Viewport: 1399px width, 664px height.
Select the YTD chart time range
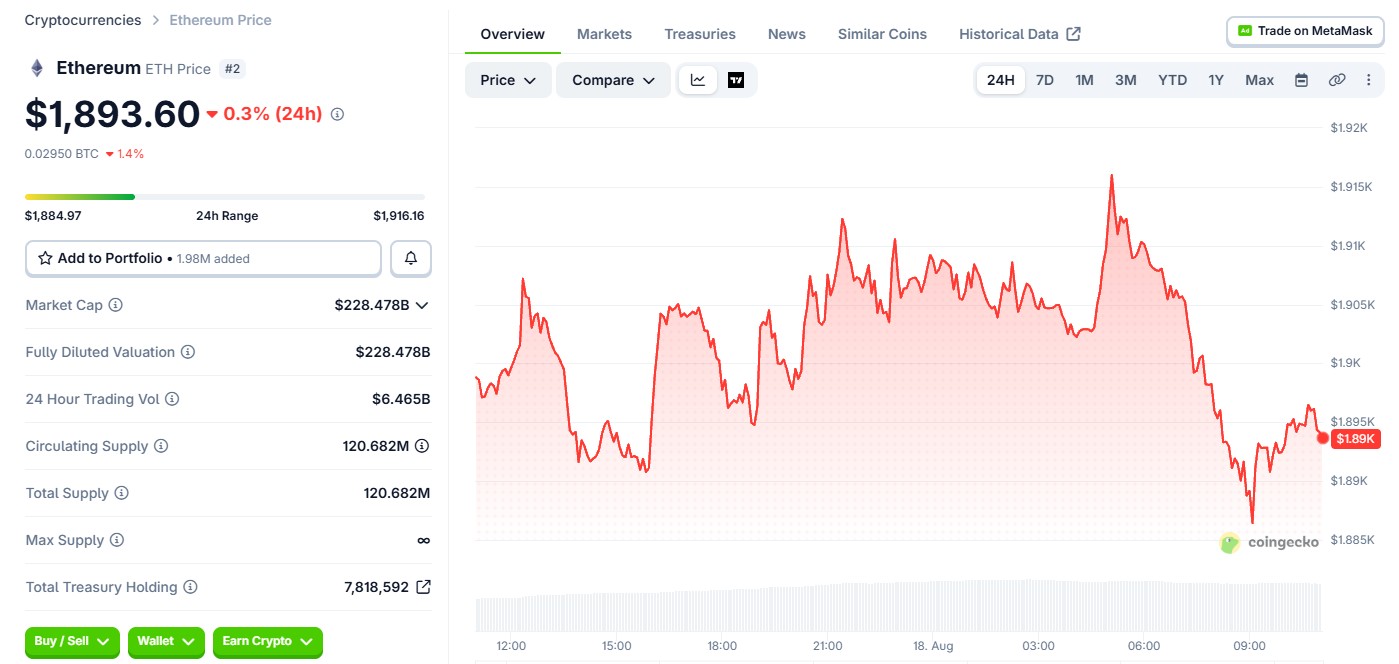tap(1173, 80)
